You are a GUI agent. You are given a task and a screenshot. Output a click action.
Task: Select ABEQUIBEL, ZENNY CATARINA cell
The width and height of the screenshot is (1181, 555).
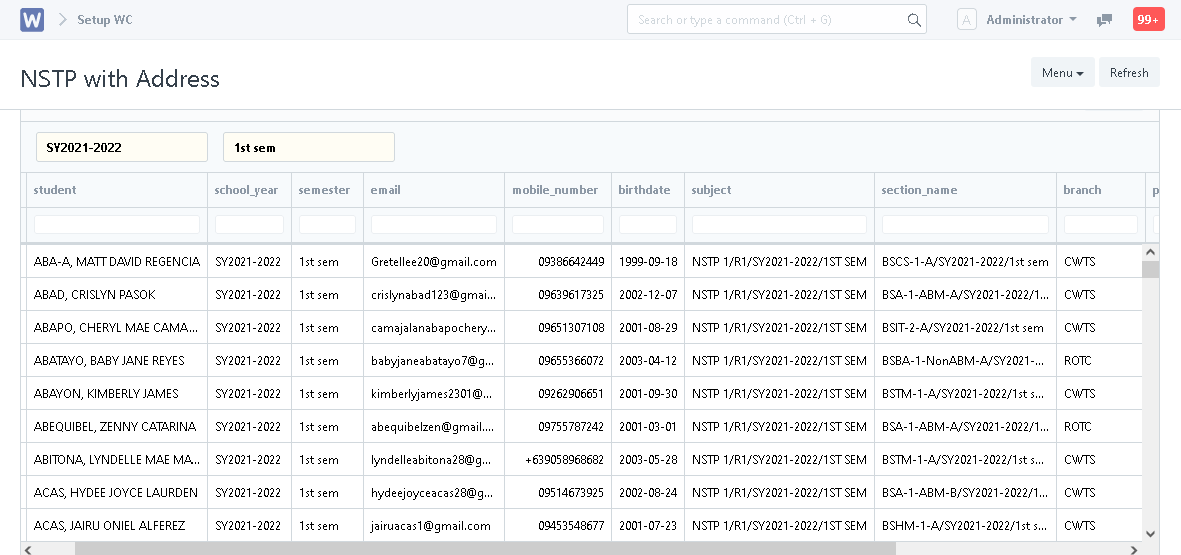[117, 426]
